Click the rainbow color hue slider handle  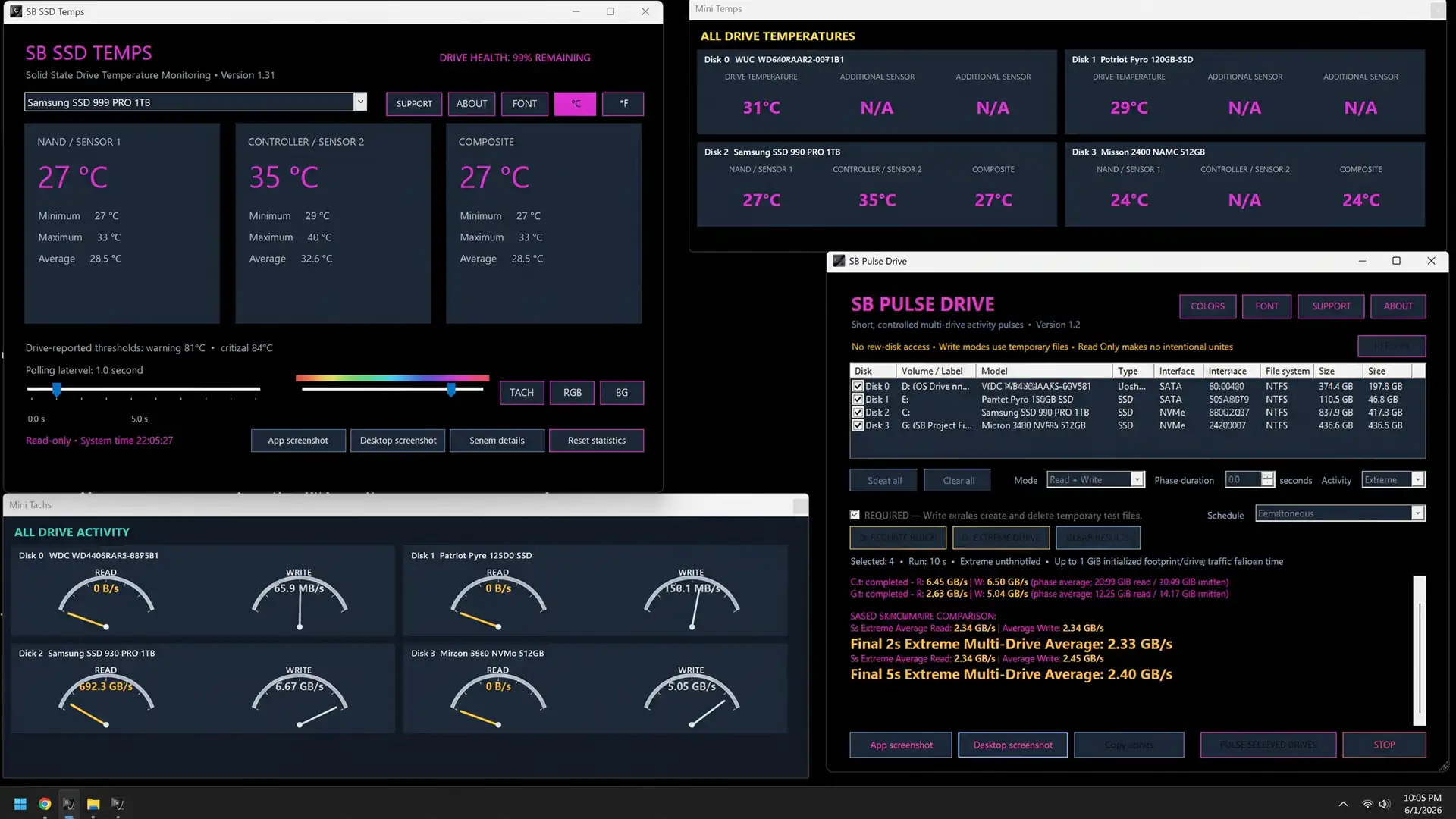(x=451, y=390)
